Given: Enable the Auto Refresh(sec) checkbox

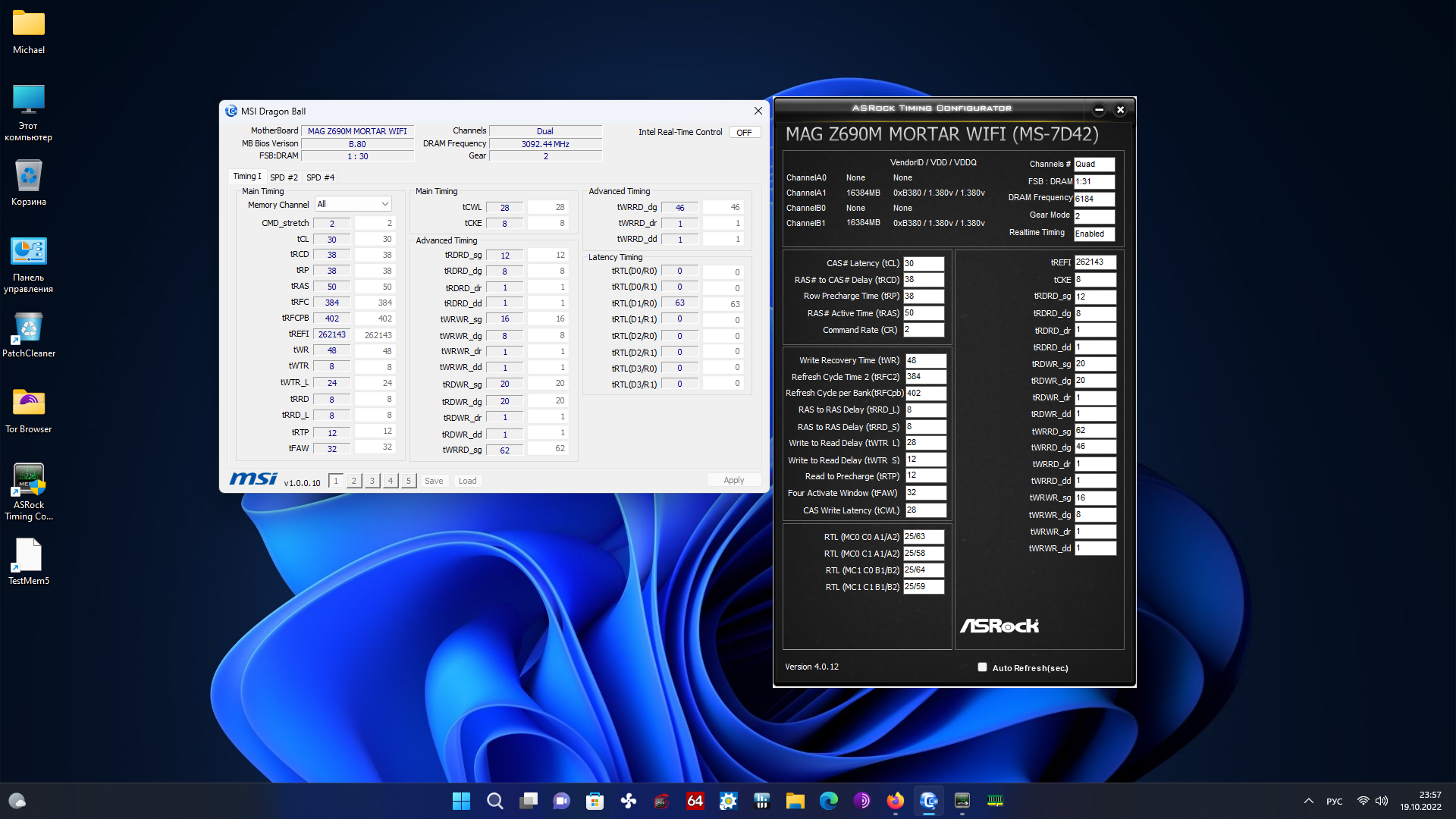Looking at the screenshot, I should click(982, 667).
